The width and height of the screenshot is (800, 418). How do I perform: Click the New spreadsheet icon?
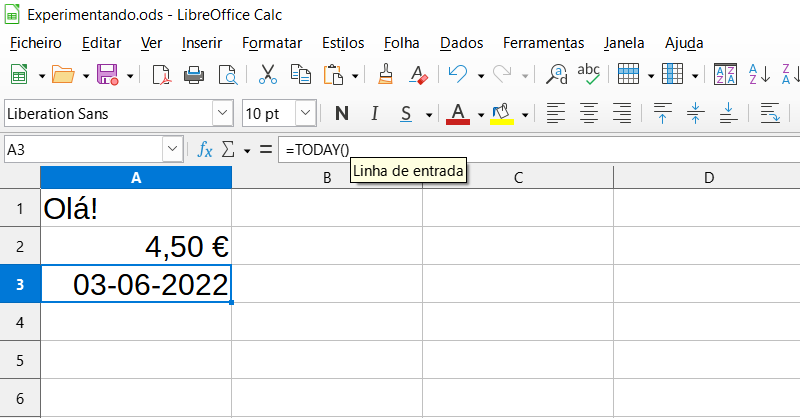pos(19,75)
